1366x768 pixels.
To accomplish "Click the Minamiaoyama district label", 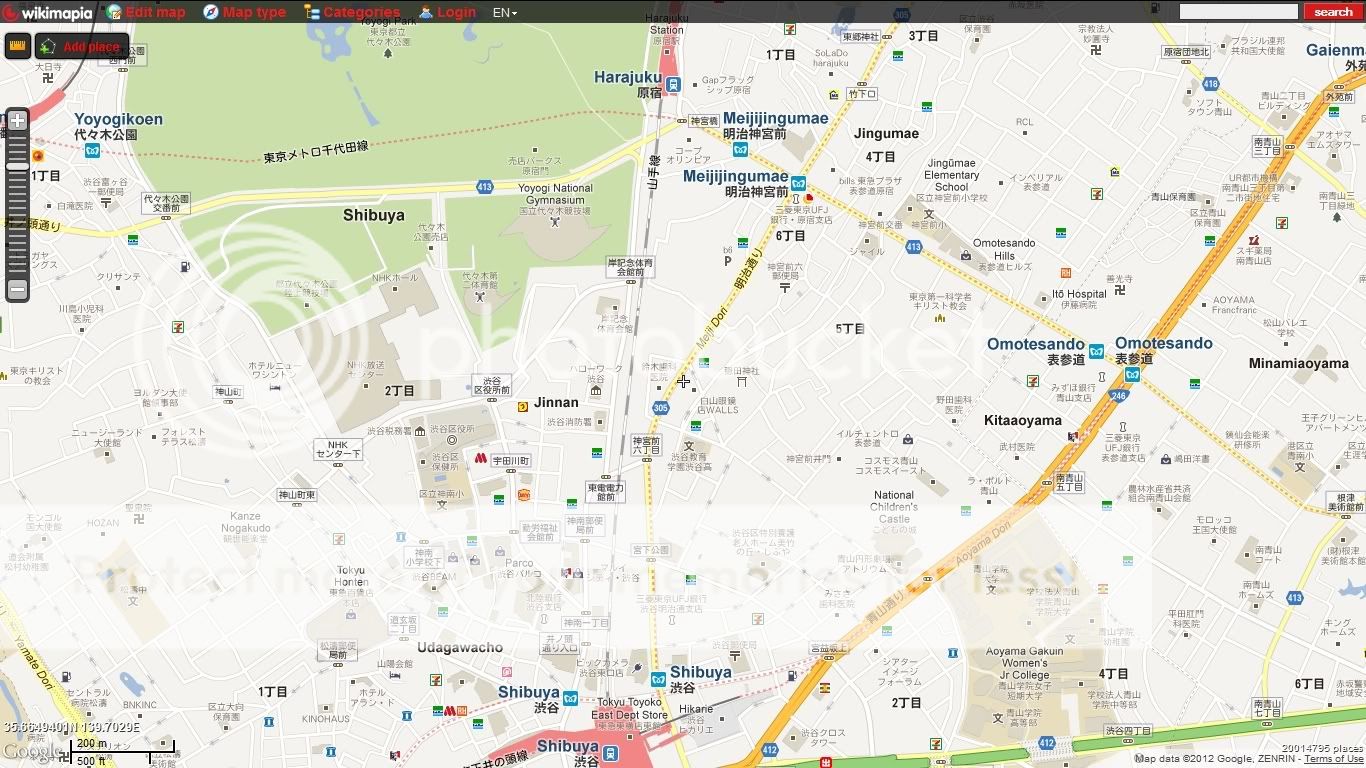I will point(1299,364).
